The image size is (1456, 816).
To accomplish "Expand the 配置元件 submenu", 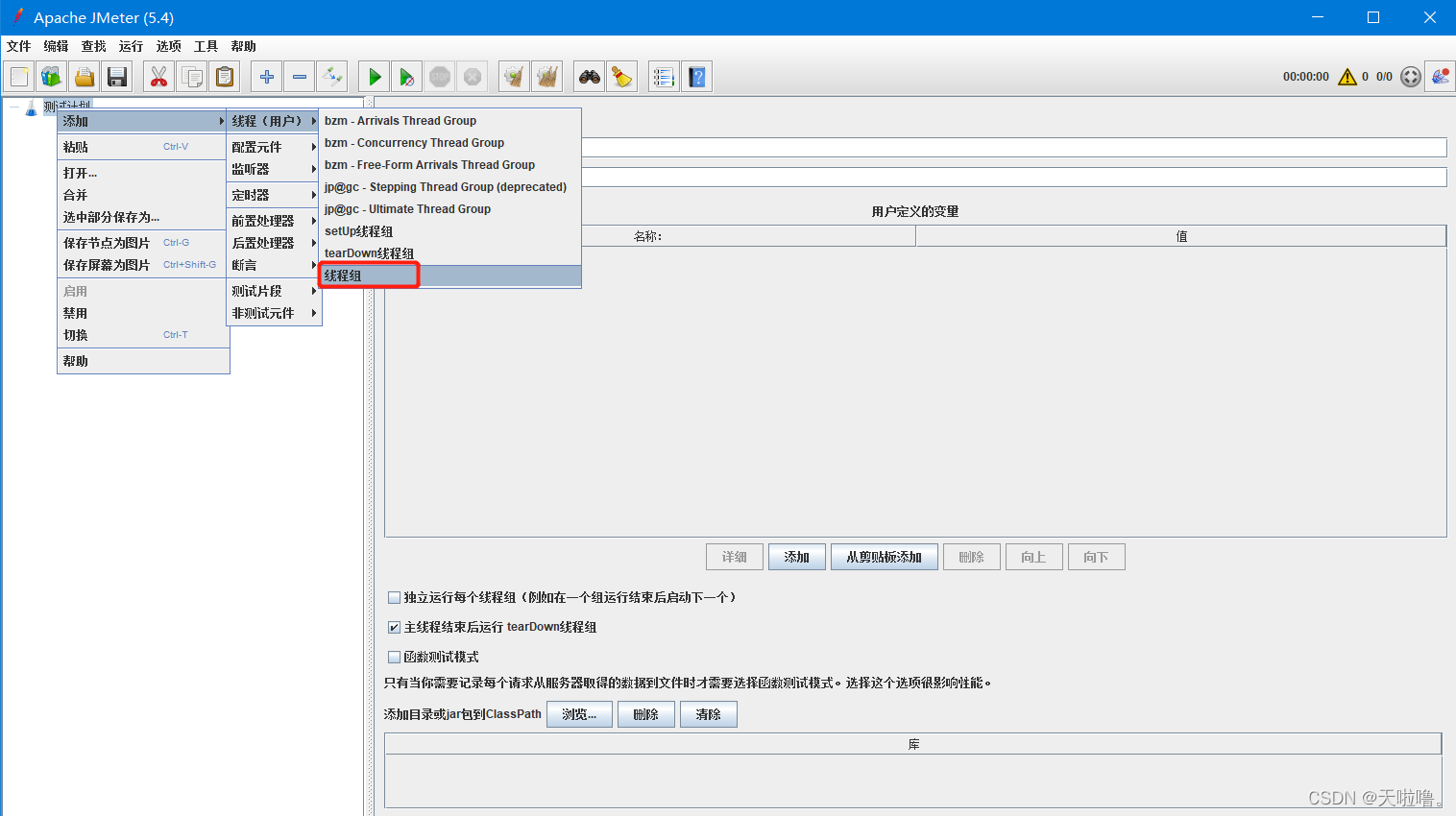I will click(274, 147).
